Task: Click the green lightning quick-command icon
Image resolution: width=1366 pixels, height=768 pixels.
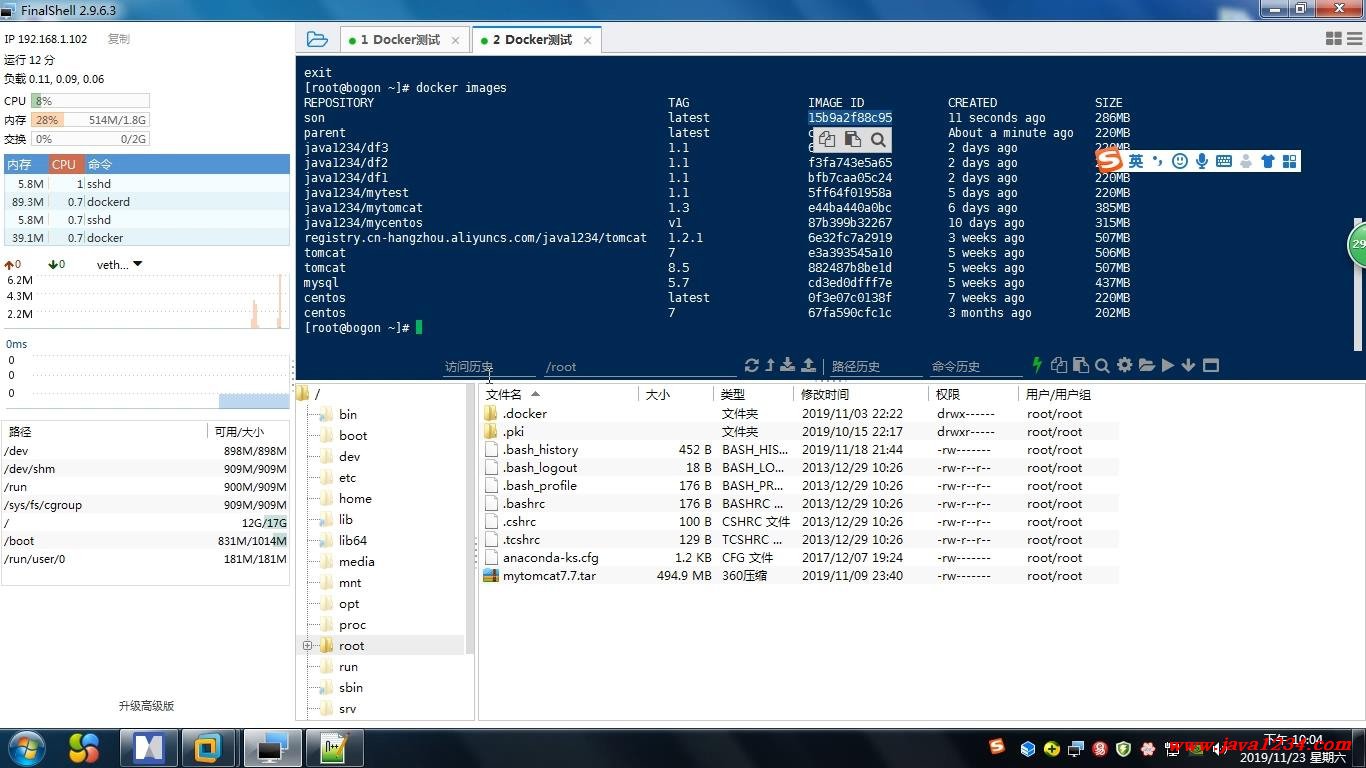Action: [x=1037, y=365]
